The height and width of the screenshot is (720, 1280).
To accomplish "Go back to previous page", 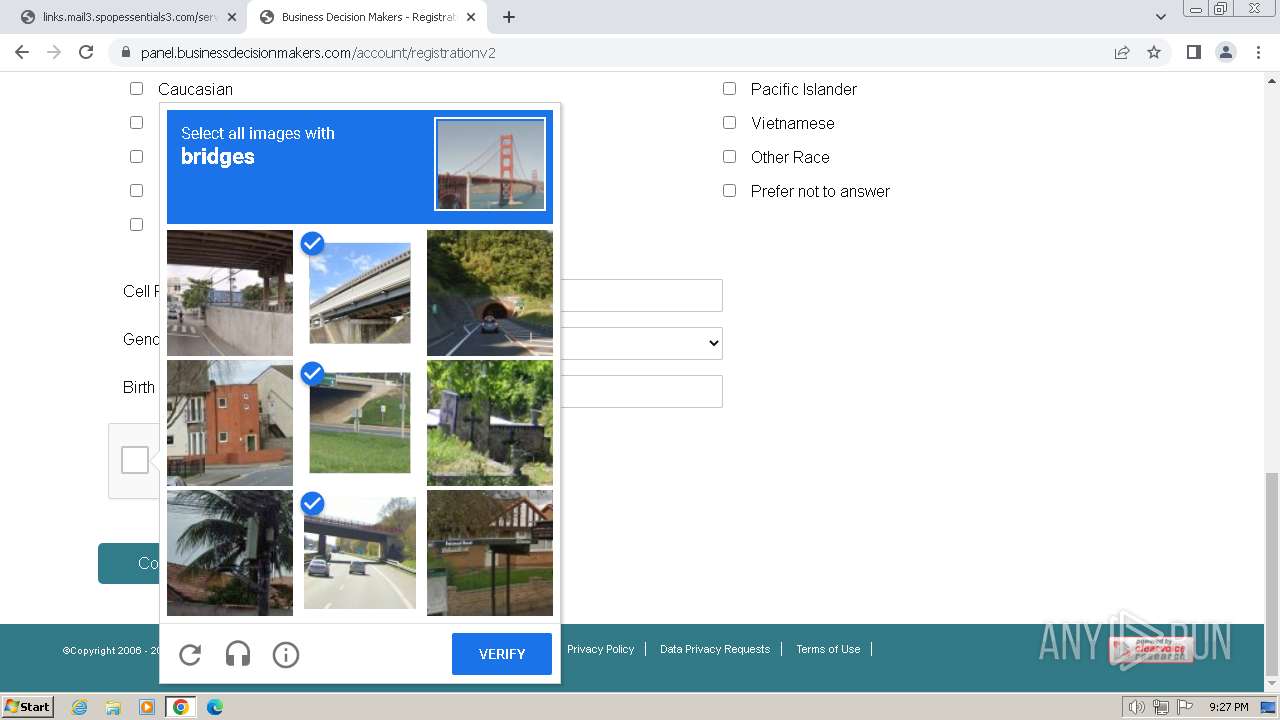I will (x=22, y=52).
